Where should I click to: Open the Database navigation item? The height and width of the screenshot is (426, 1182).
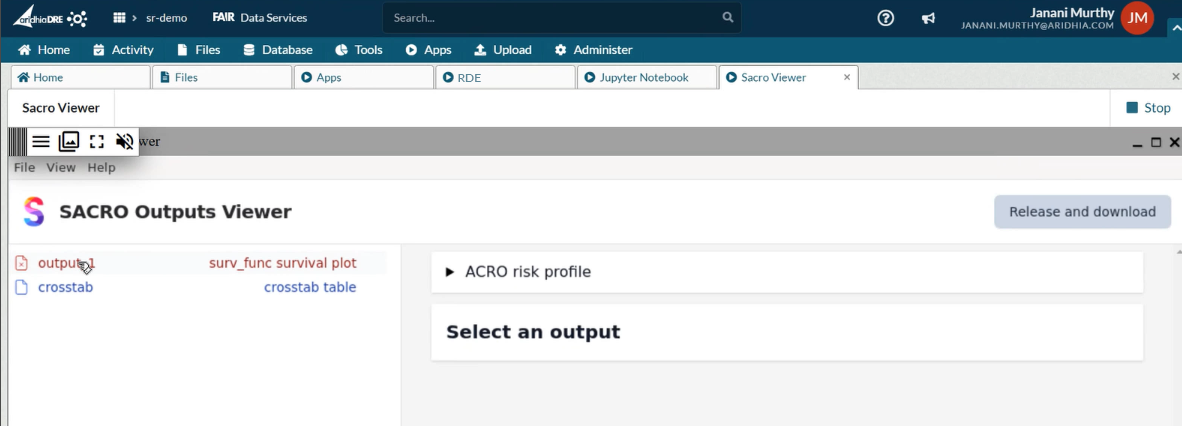pyautogui.click(x=278, y=50)
